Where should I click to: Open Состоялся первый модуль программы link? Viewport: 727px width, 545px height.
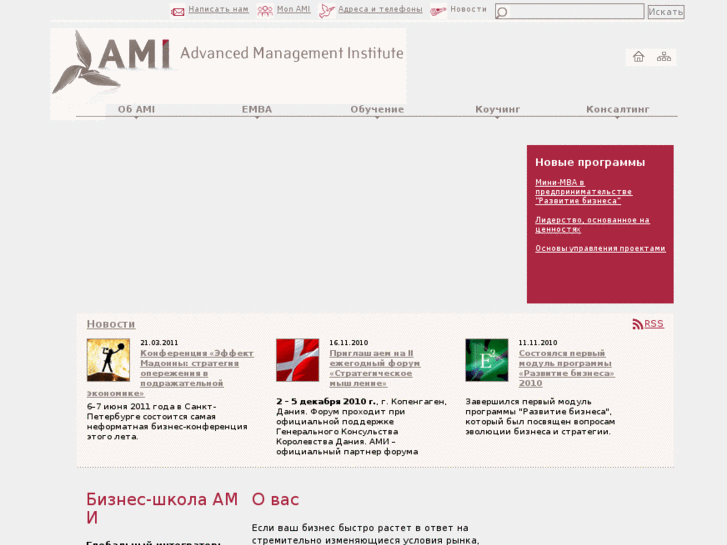coord(567,368)
